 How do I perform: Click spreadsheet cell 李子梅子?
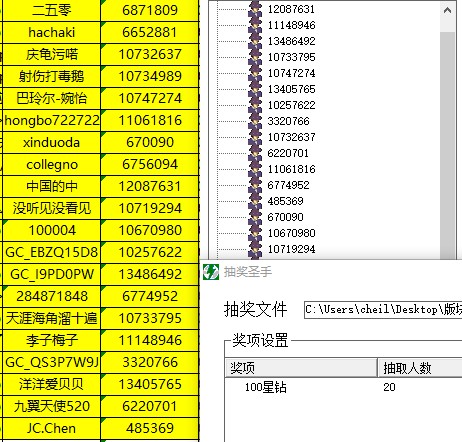pos(51,340)
